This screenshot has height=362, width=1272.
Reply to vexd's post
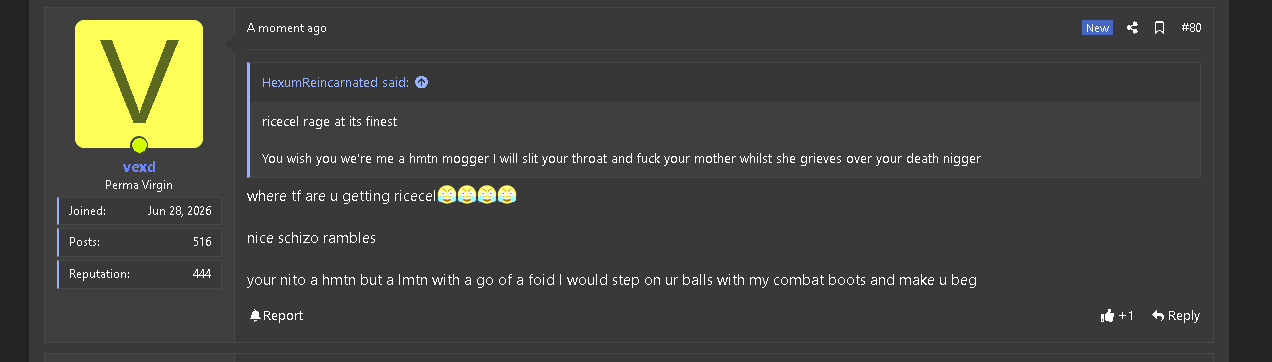1176,316
